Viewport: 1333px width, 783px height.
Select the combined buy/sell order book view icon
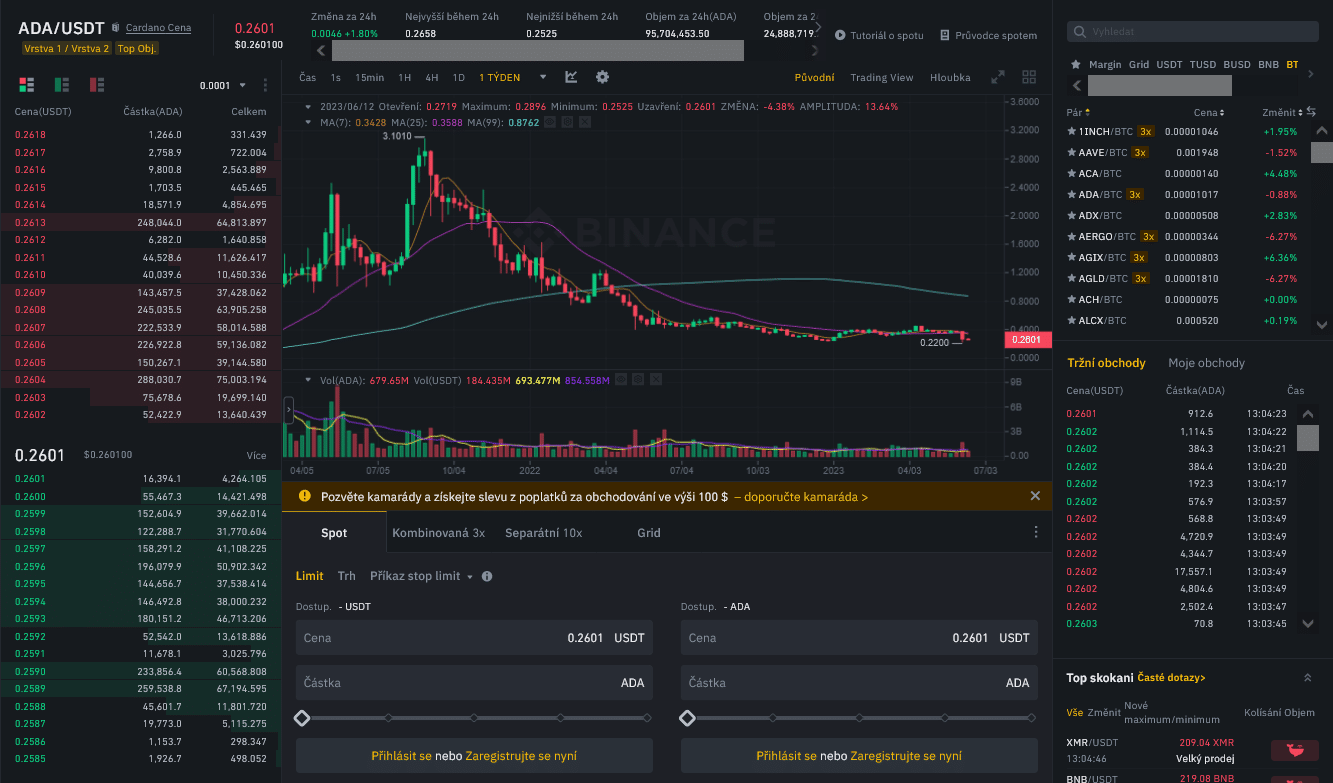coord(26,85)
